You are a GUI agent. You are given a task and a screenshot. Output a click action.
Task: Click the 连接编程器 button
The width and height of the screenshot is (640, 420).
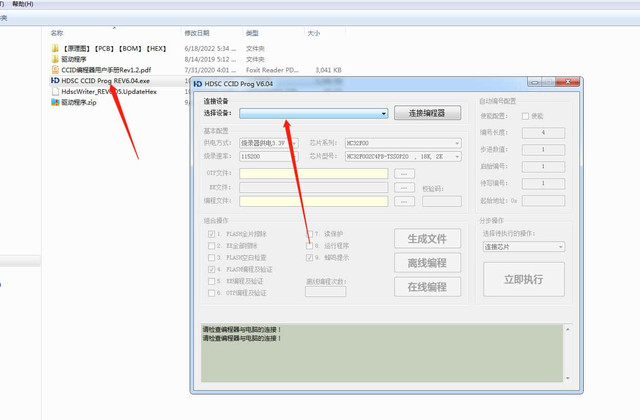click(427, 113)
